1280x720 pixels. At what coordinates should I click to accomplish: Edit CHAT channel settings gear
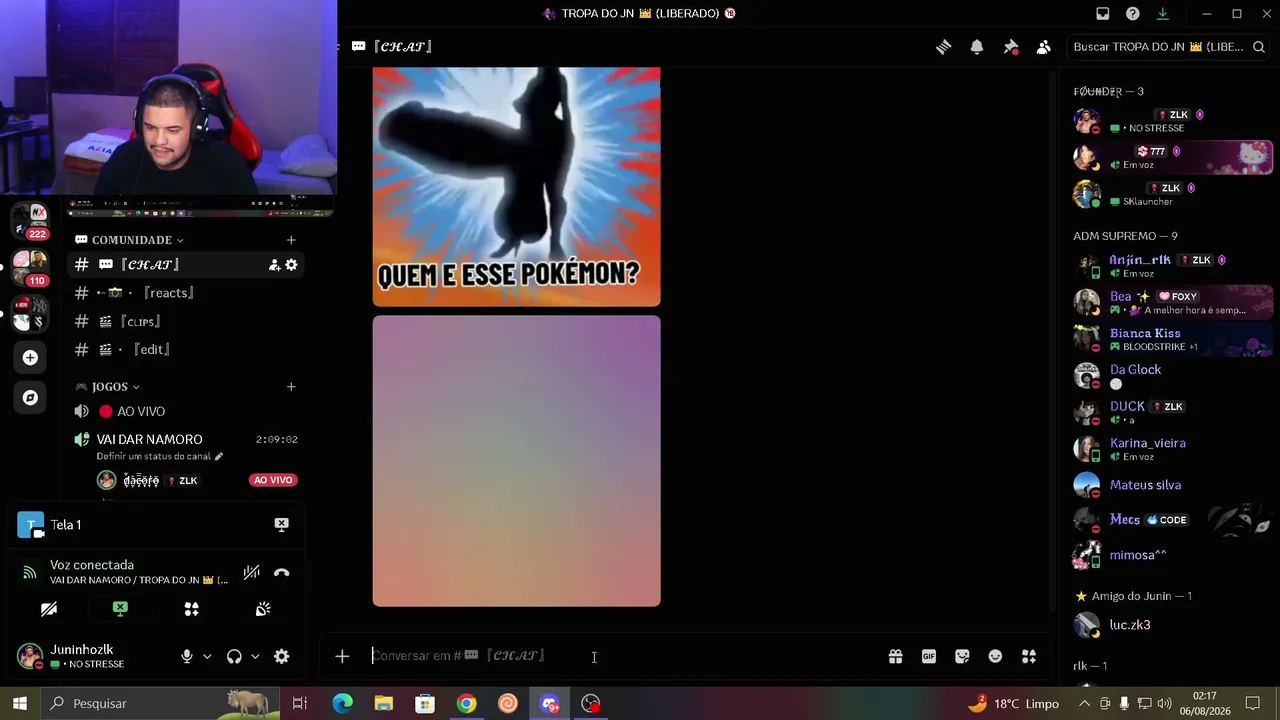point(291,265)
